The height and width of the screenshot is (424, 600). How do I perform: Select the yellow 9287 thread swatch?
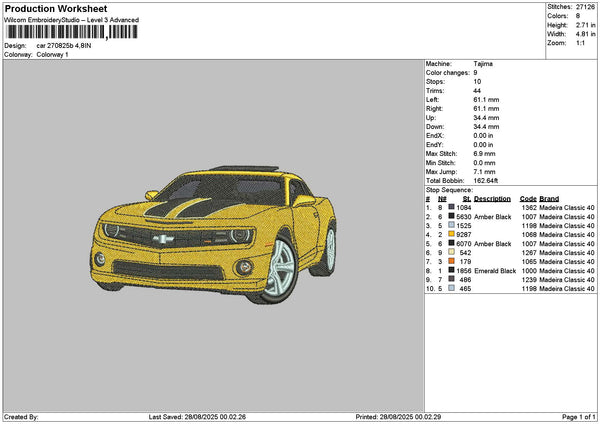[452, 234]
